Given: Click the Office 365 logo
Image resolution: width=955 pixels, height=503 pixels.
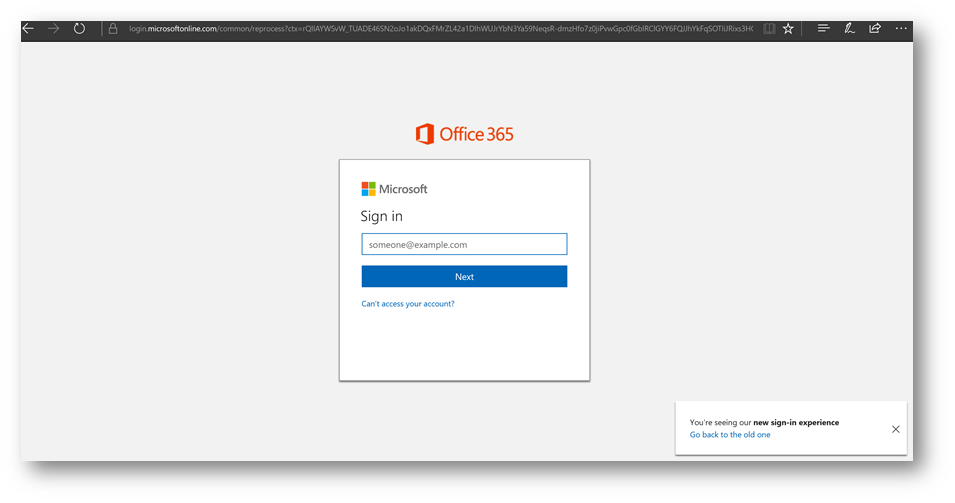Looking at the screenshot, I should 464,134.
